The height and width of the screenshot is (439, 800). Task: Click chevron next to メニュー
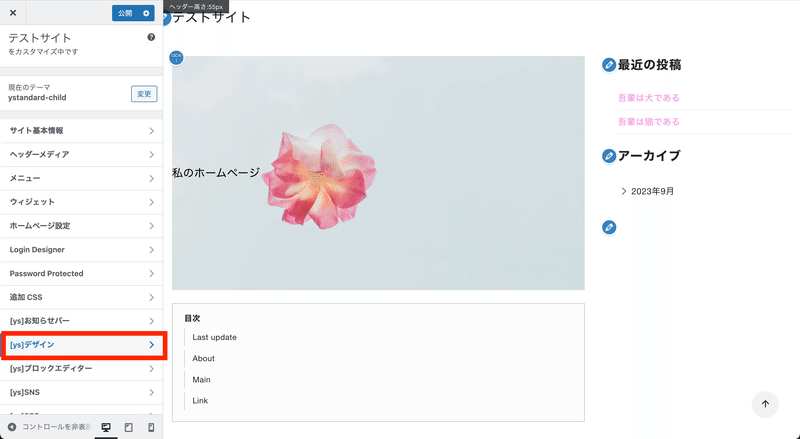point(152,179)
